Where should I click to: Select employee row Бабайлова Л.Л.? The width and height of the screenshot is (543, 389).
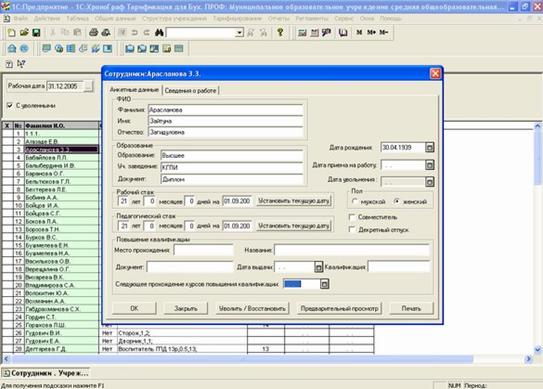[x=61, y=158]
